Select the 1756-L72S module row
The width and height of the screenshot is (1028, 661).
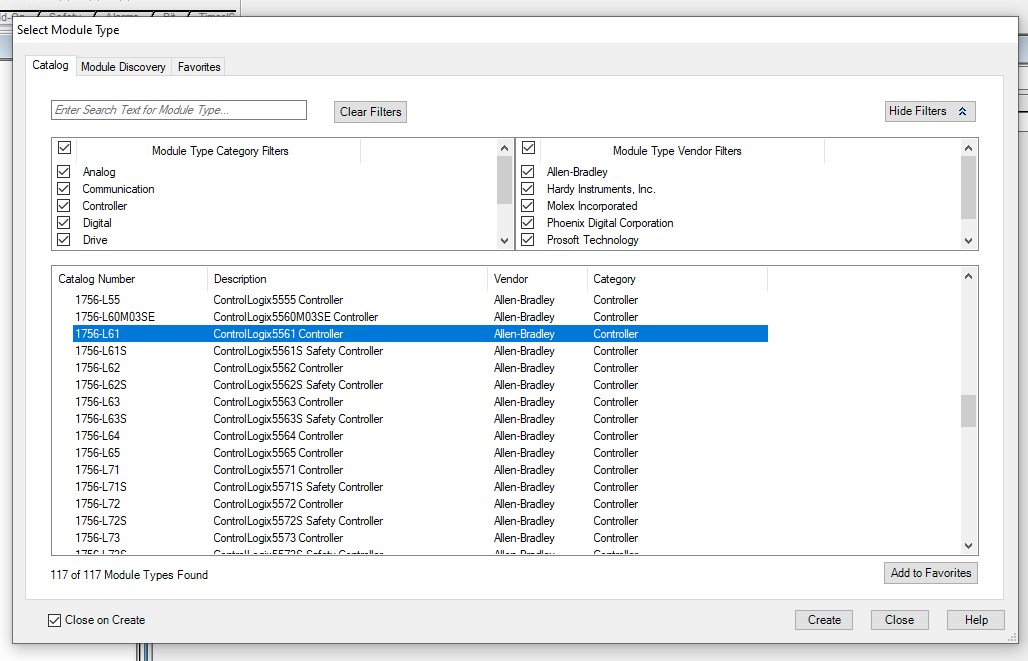coord(420,522)
